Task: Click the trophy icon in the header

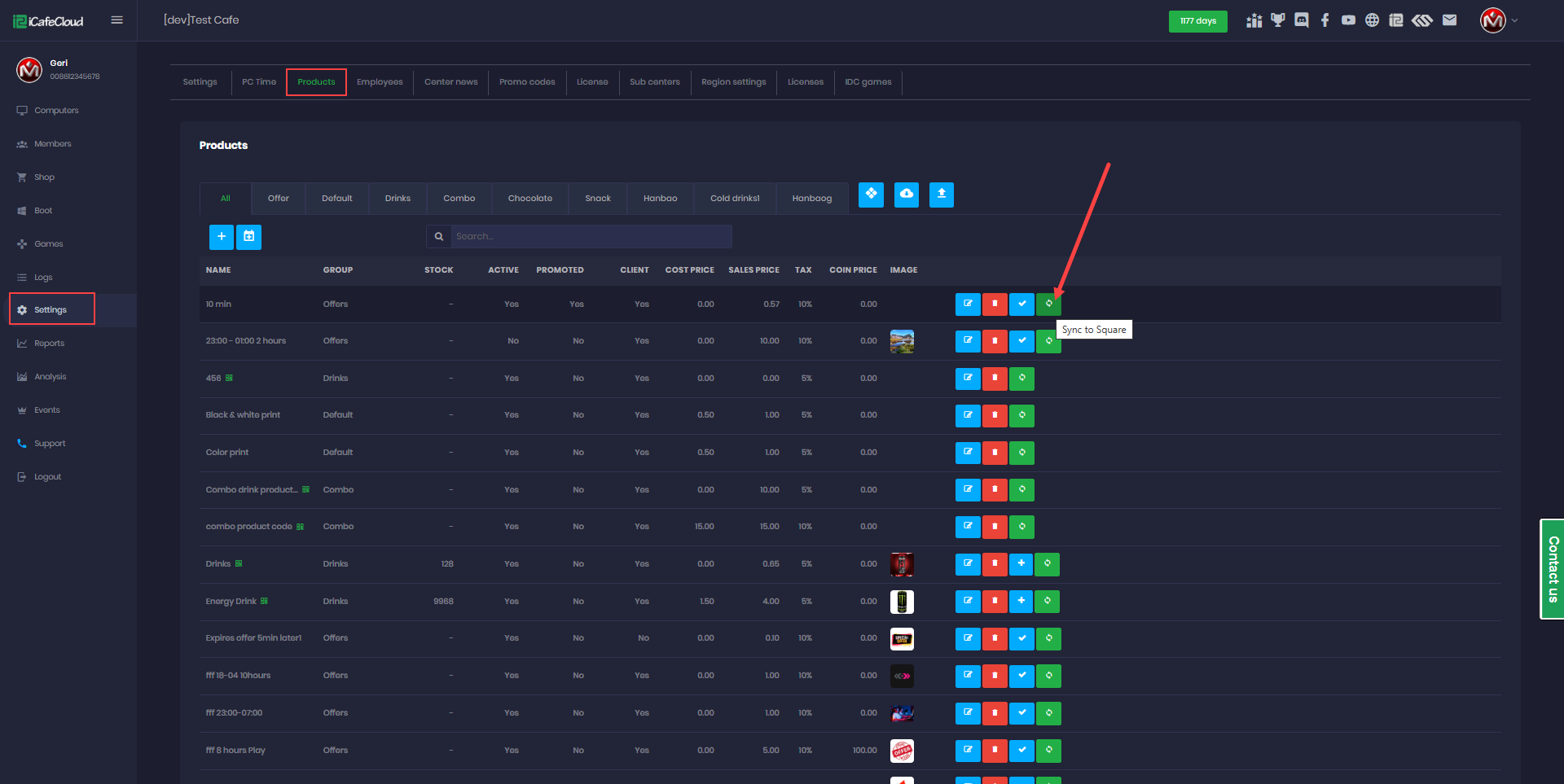Action: [1278, 20]
